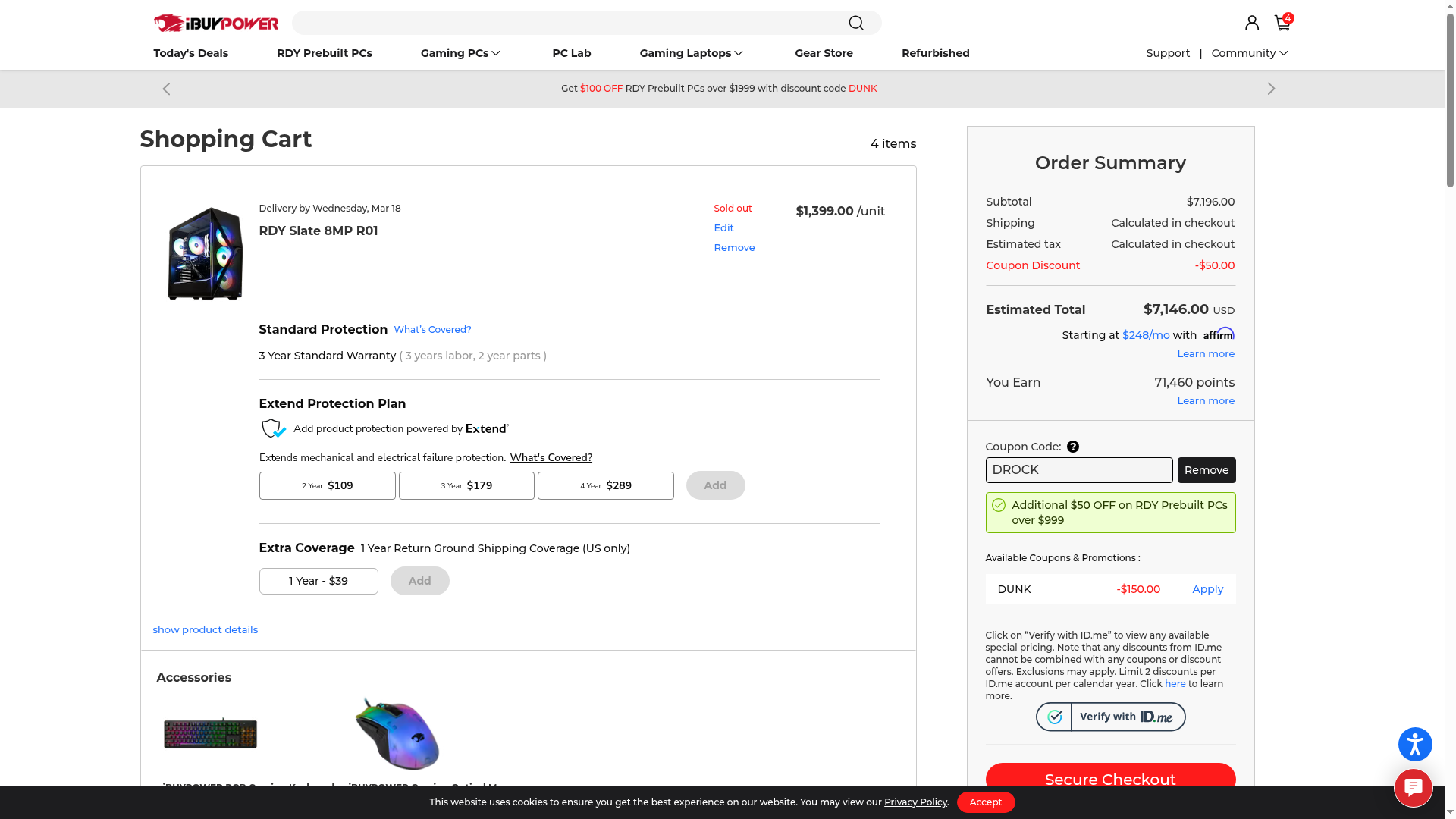This screenshot has height=819, width=1456.
Task: Open the user account icon
Action: tap(1252, 23)
